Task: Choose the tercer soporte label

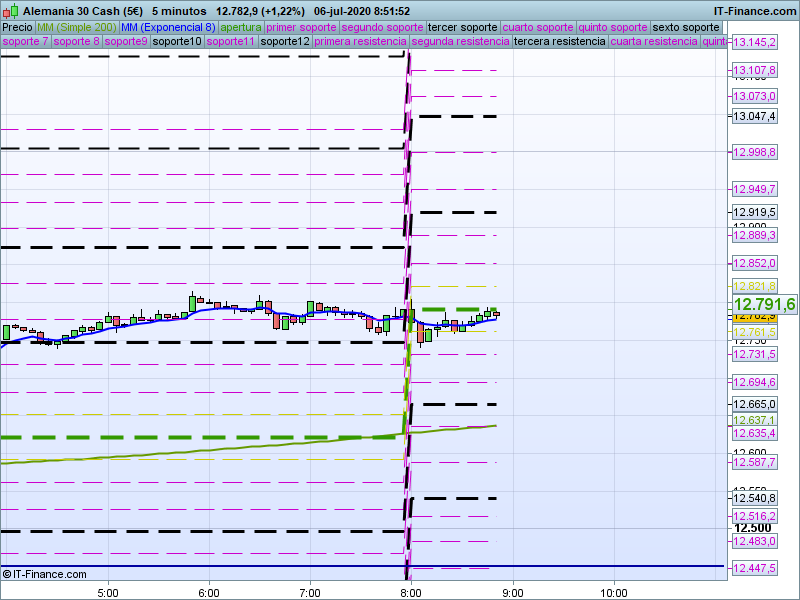Action: [x=462, y=27]
